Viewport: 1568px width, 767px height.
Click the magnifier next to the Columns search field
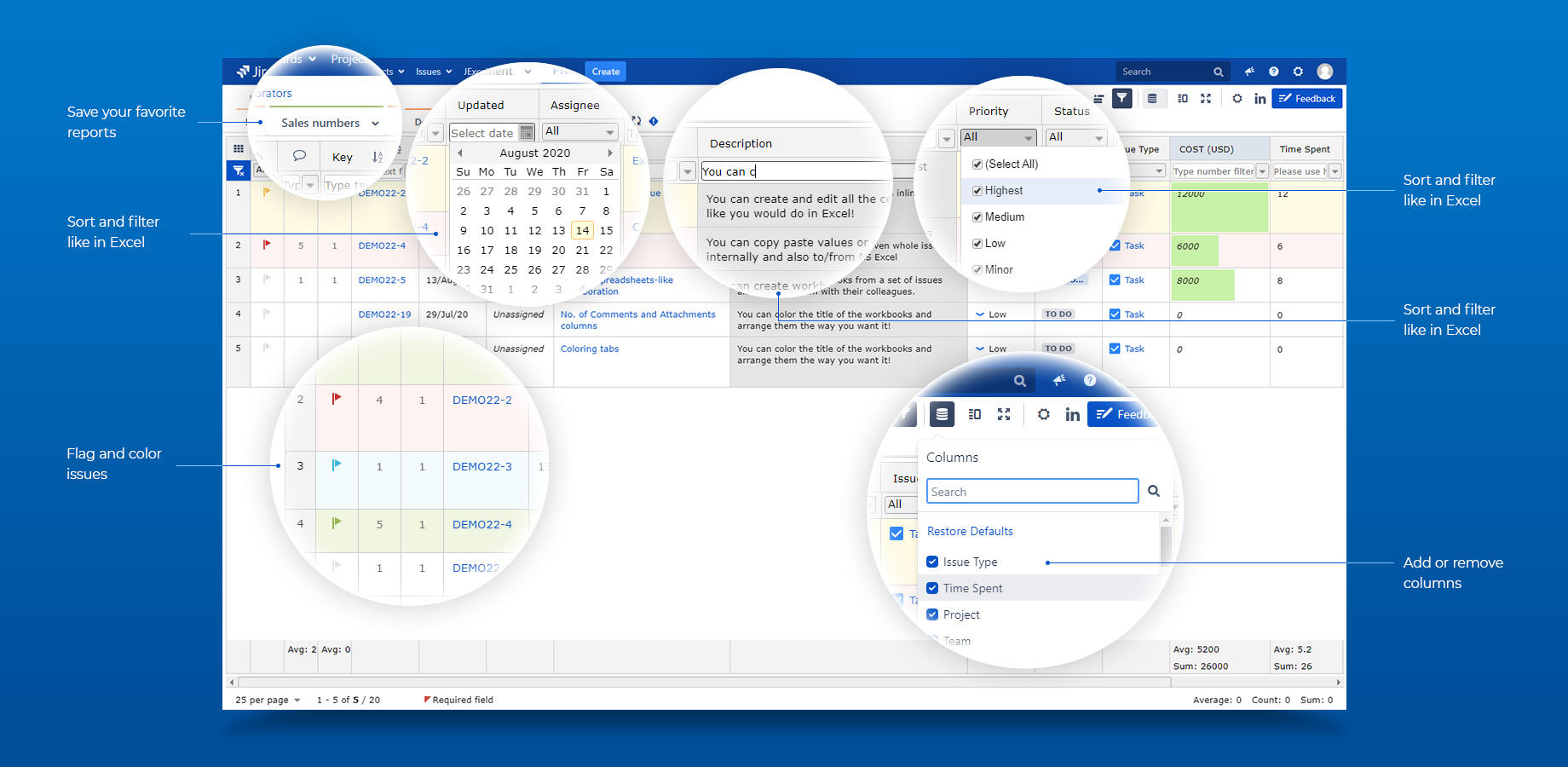coord(1154,491)
